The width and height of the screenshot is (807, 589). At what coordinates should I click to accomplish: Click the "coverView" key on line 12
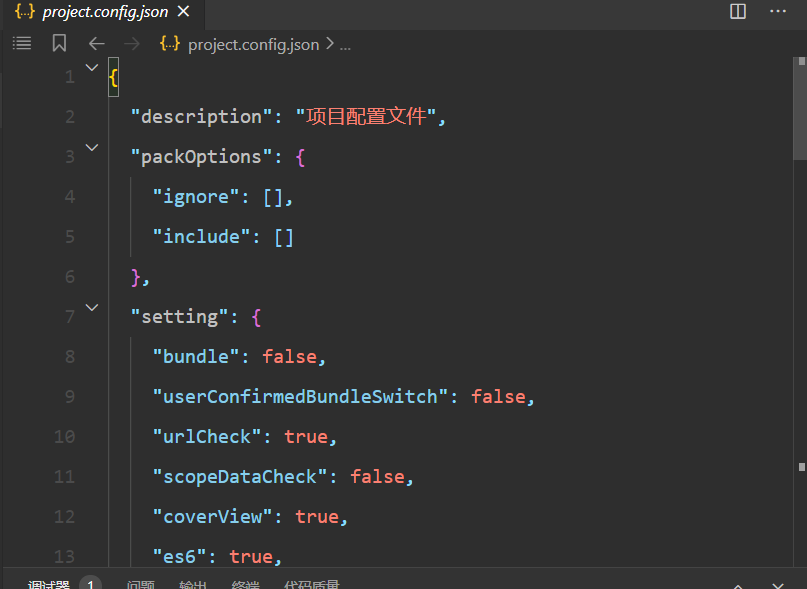tap(213, 517)
